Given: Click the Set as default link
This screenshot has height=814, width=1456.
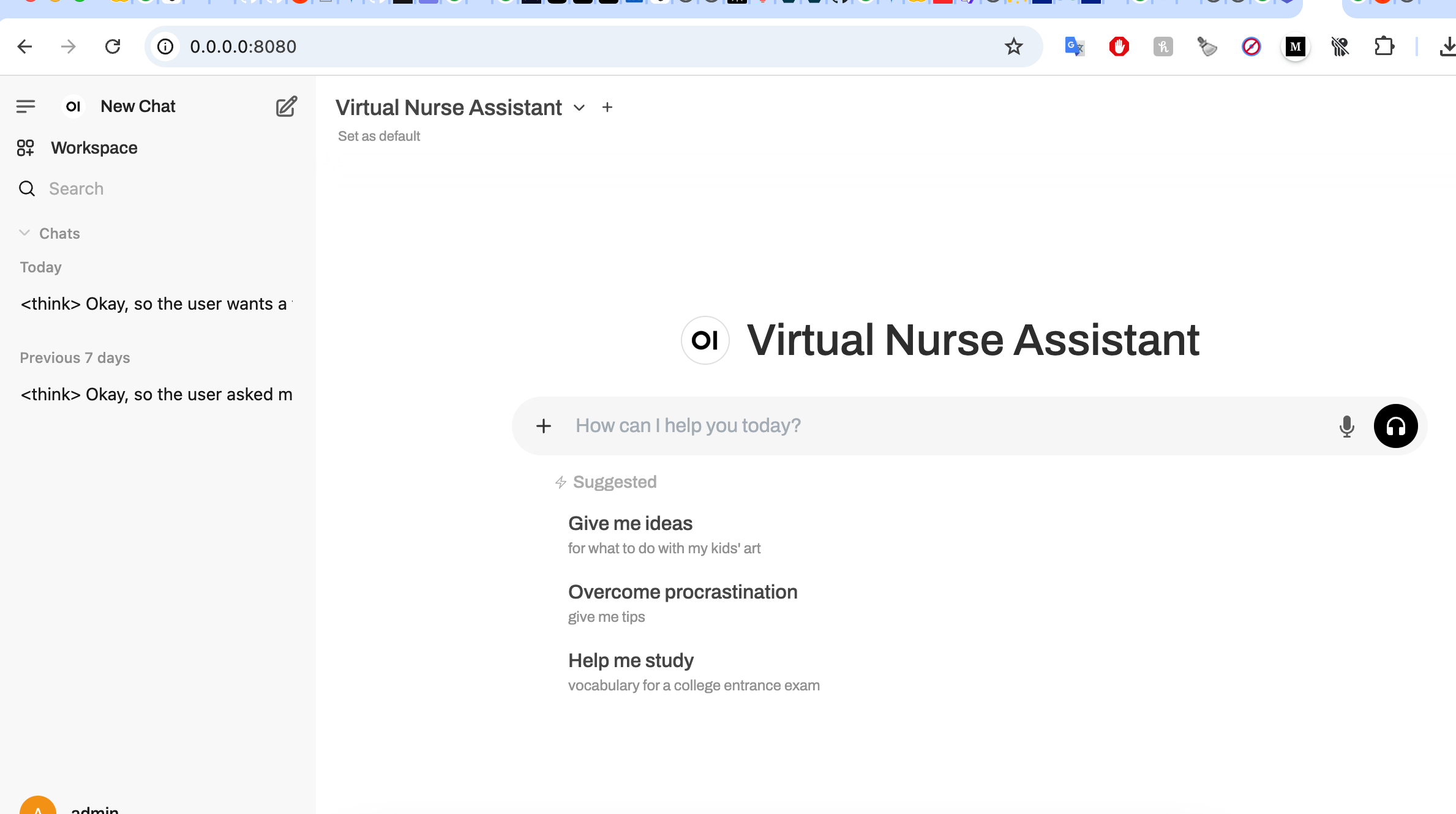Looking at the screenshot, I should tap(378, 136).
